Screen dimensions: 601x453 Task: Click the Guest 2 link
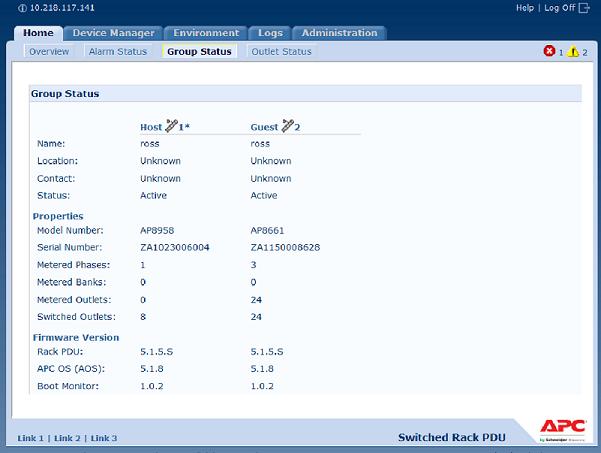click(x=275, y=127)
